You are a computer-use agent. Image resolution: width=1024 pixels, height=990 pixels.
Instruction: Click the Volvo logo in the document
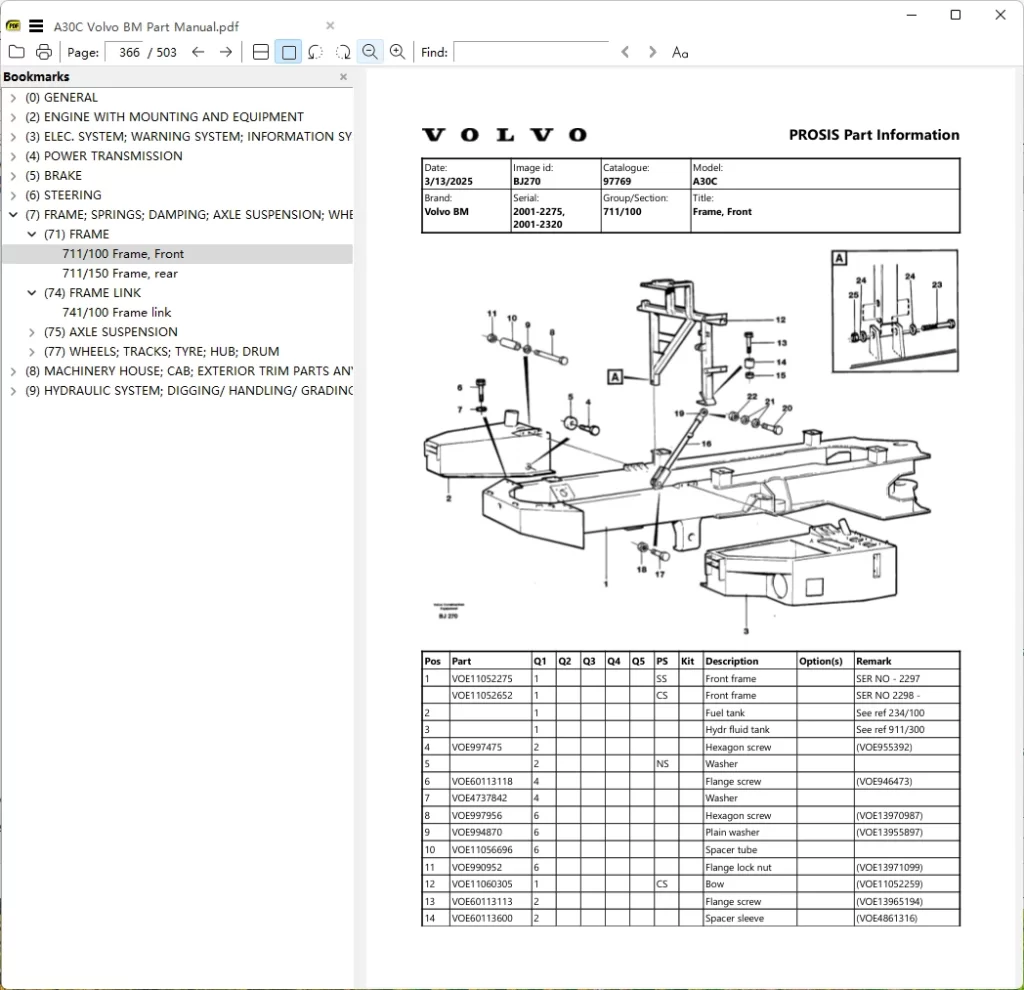click(504, 135)
